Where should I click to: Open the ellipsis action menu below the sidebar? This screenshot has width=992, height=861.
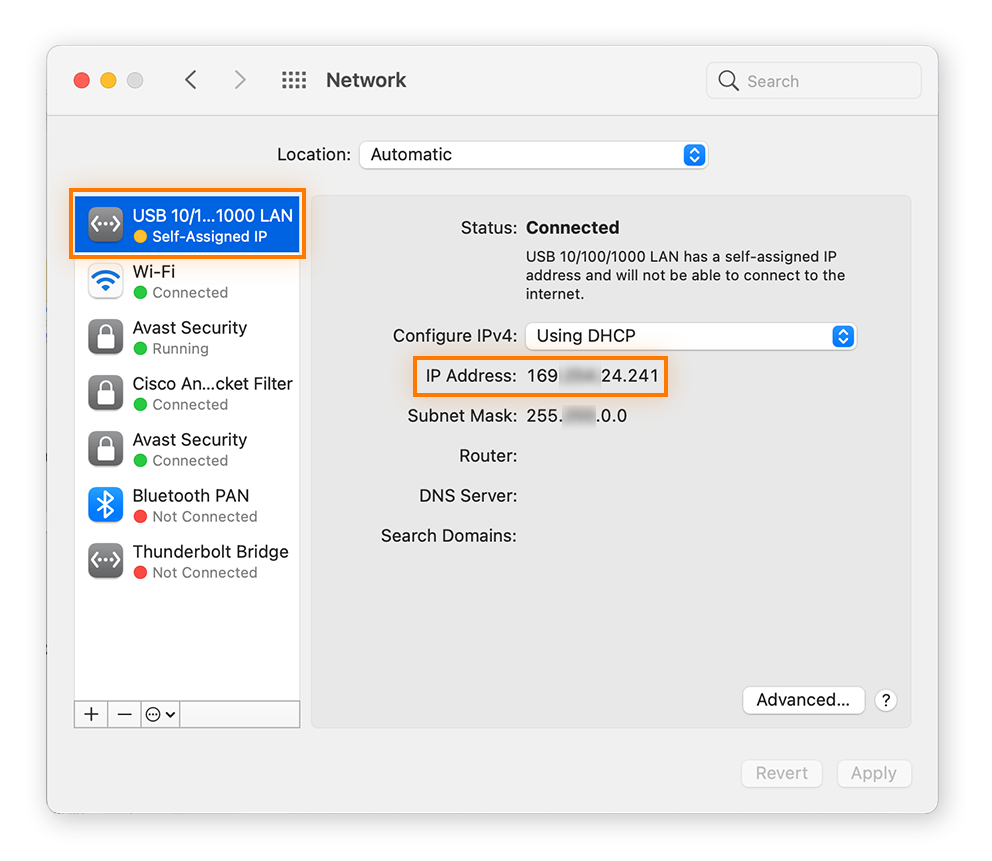click(x=160, y=714)
